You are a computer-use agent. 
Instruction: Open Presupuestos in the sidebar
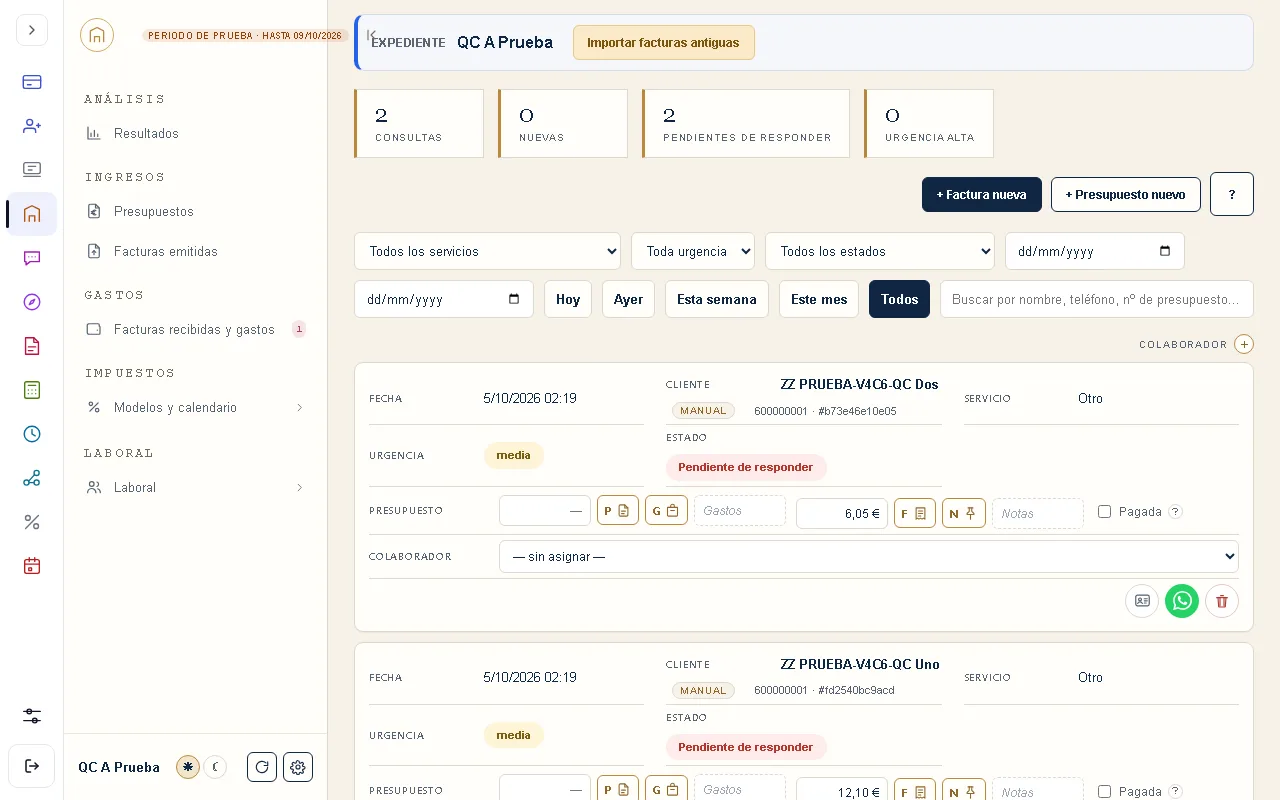(x=154, y=211)
